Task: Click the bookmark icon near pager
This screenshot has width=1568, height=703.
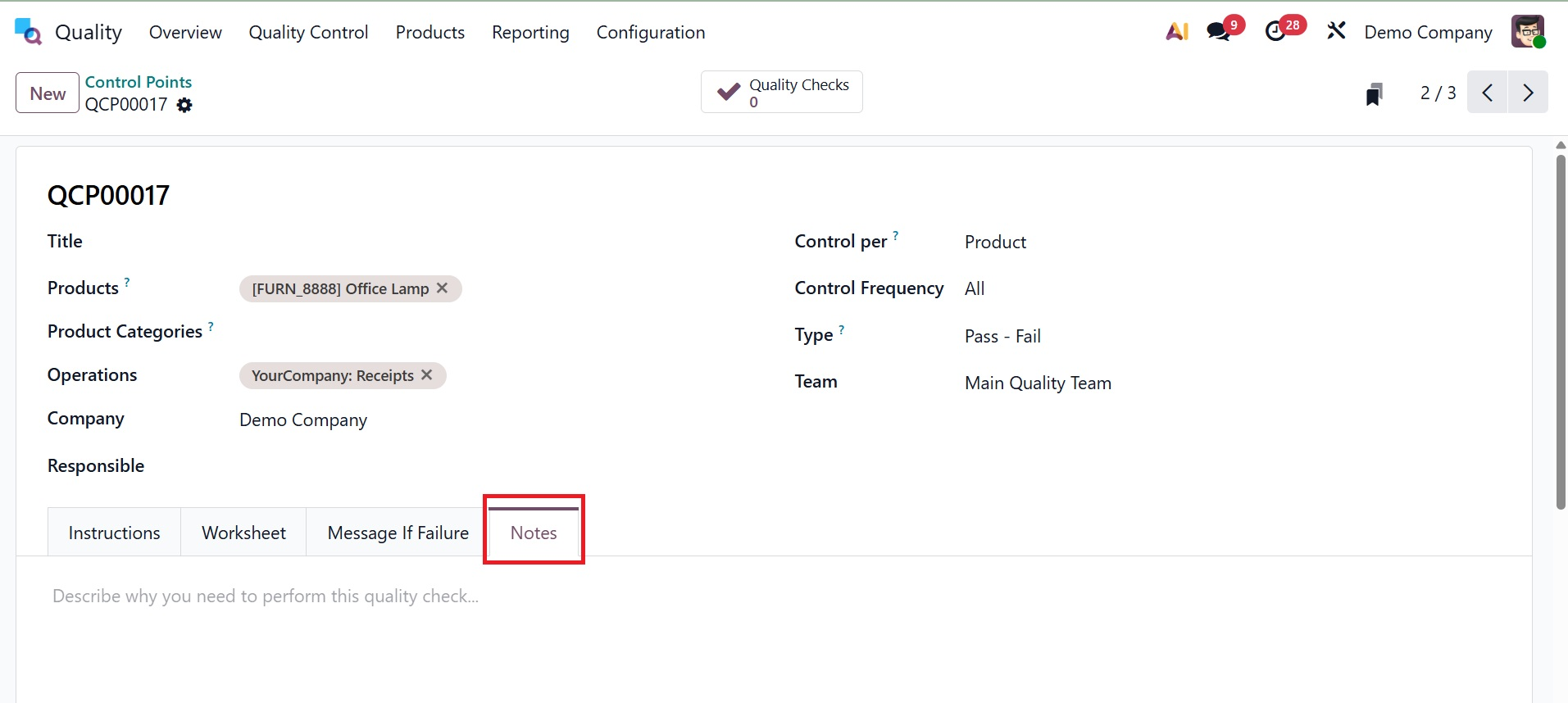Action: pos(1375,93)
